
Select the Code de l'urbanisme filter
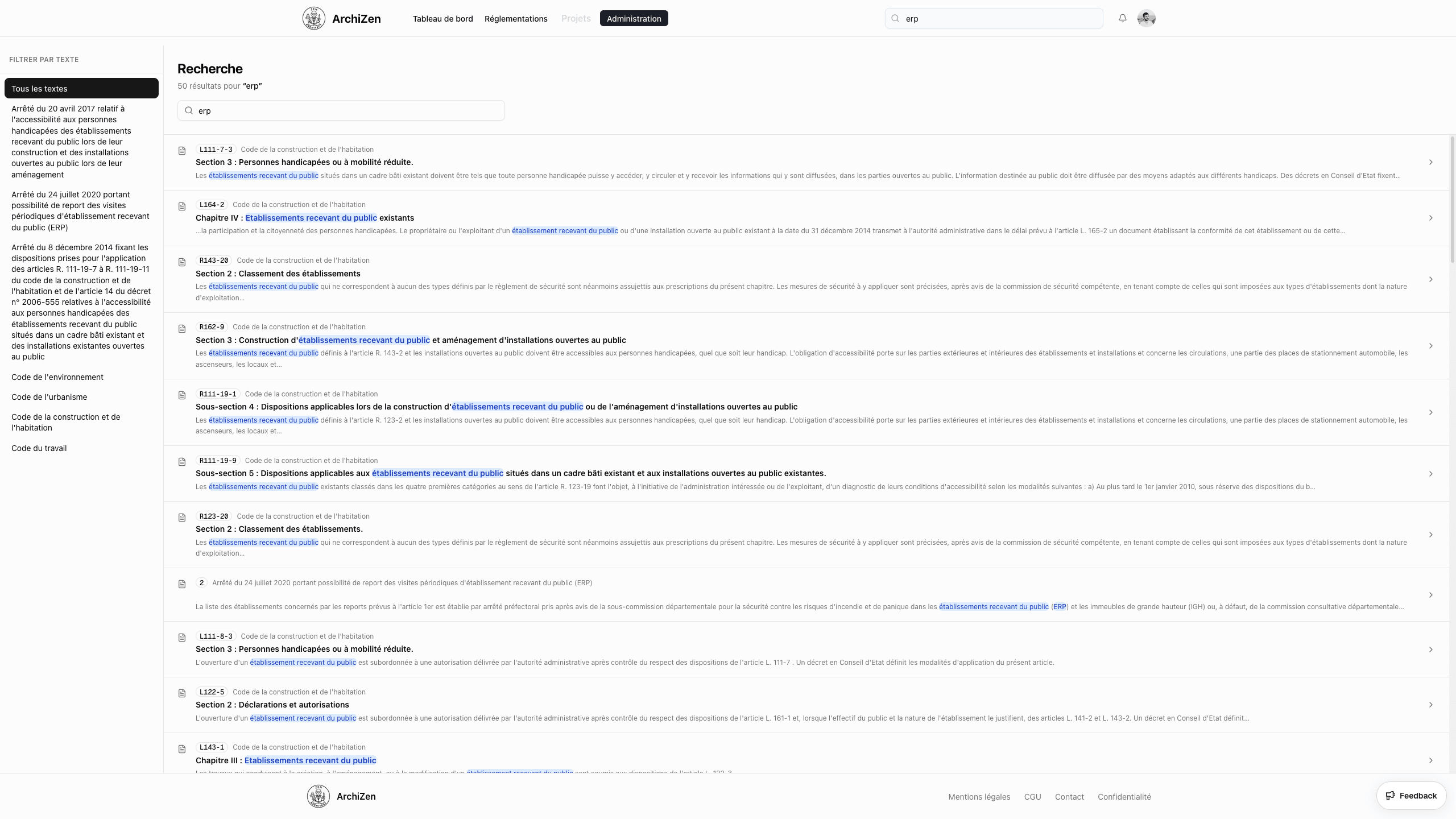49,396
